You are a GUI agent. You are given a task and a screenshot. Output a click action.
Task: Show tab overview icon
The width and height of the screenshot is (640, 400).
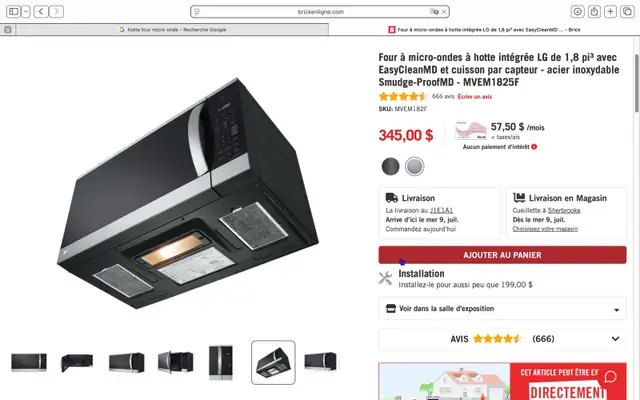627,11
